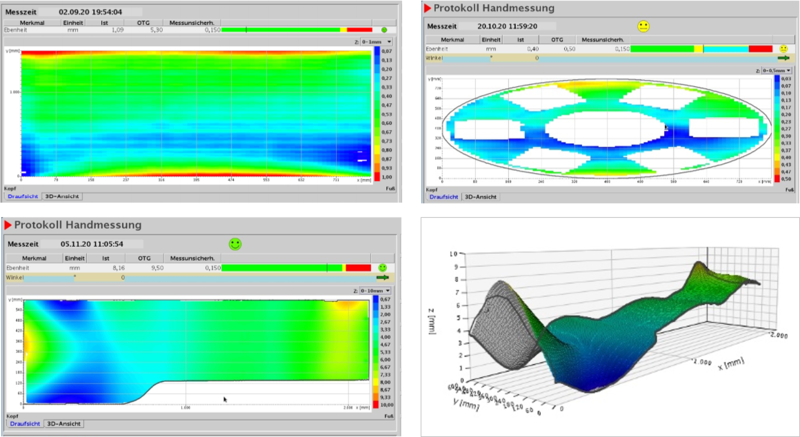This screenshot has height=437, width=800.
Task: Click the Messunsicherh. value 0,150 in 02.09.20 panel
Action: 213,30
